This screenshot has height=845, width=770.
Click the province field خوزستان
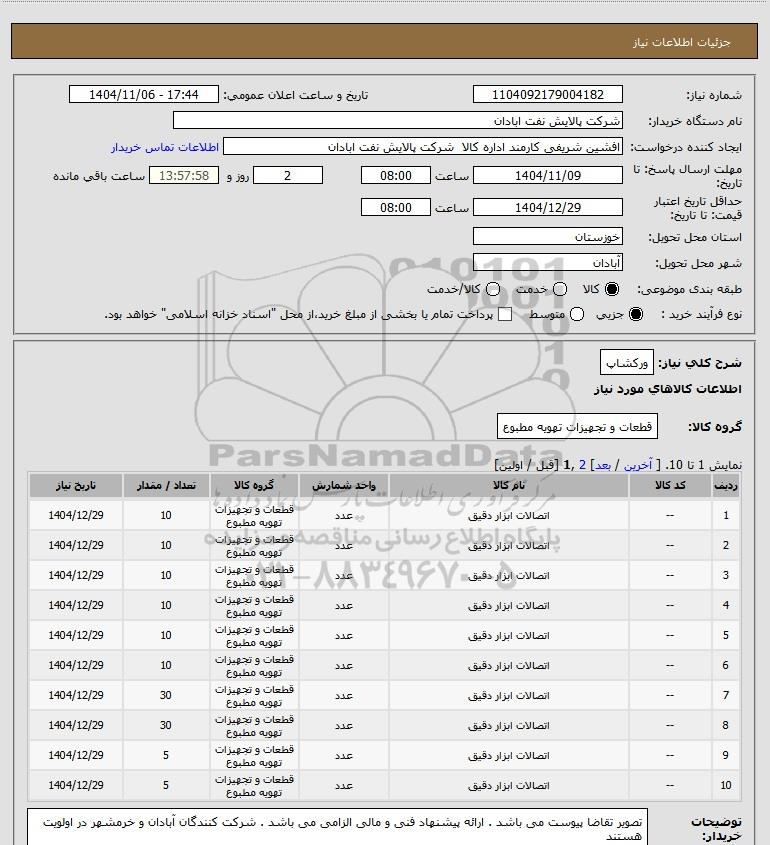click(547, 236)
